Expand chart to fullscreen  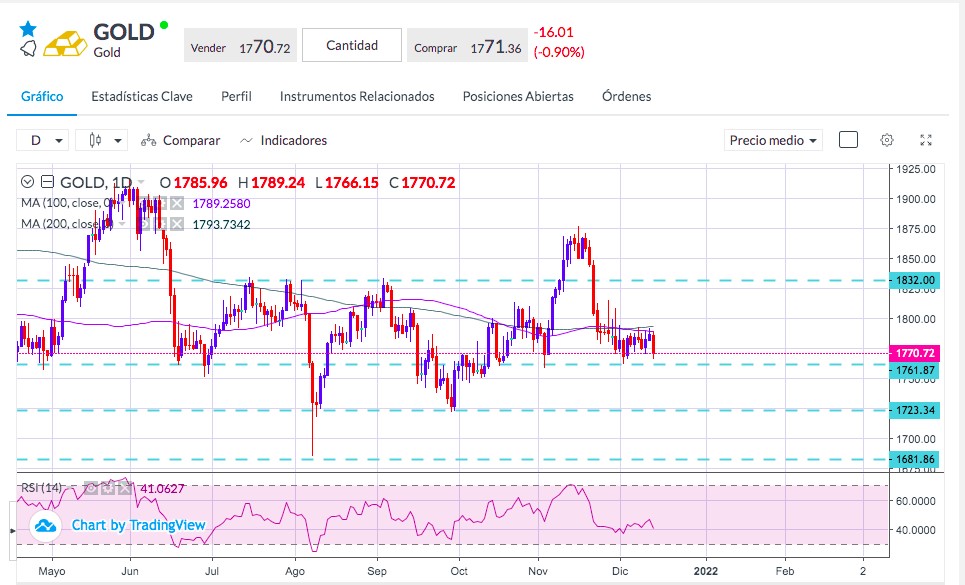(926, 140)
